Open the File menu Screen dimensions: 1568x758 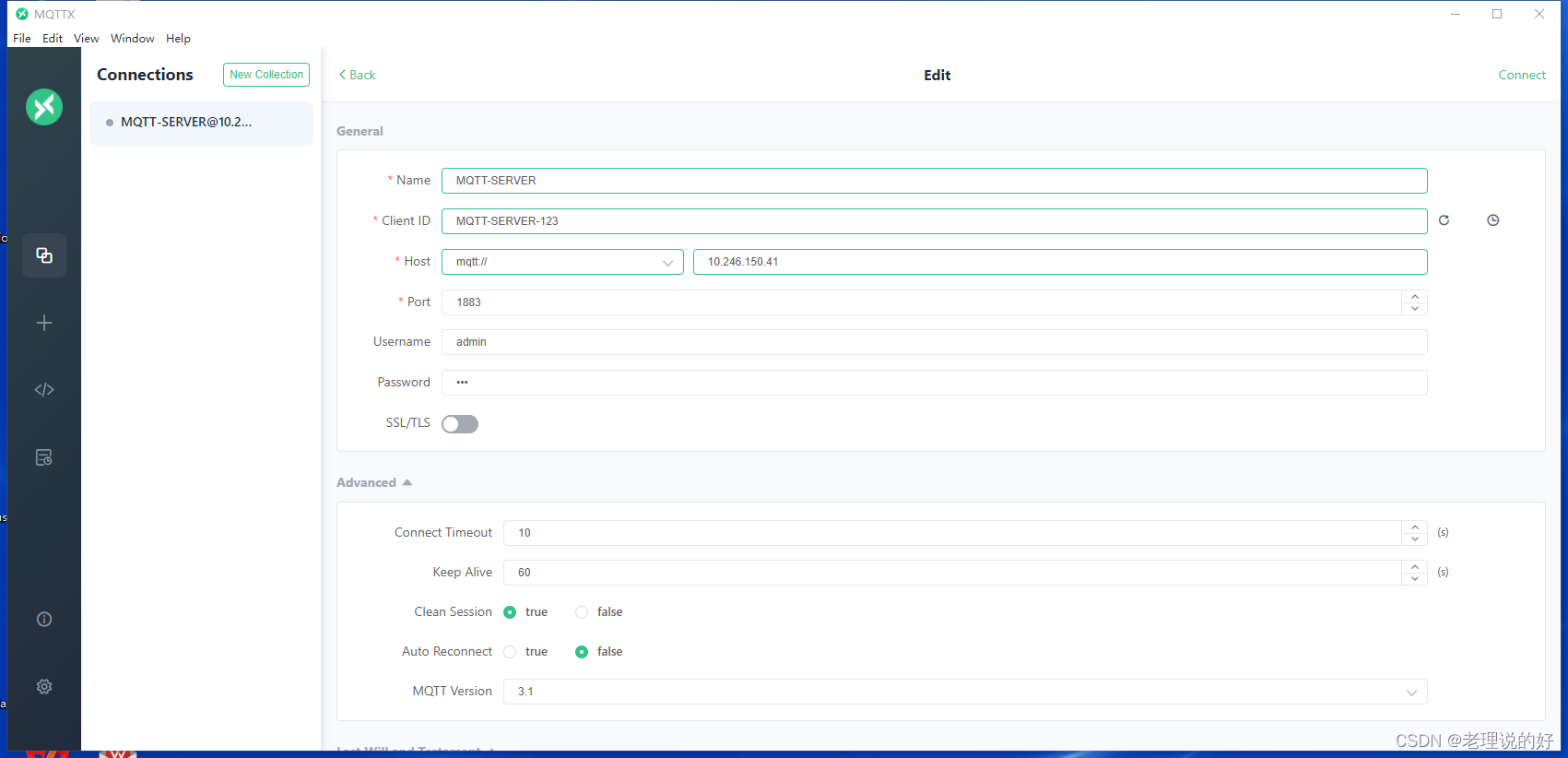click(22, 39)
